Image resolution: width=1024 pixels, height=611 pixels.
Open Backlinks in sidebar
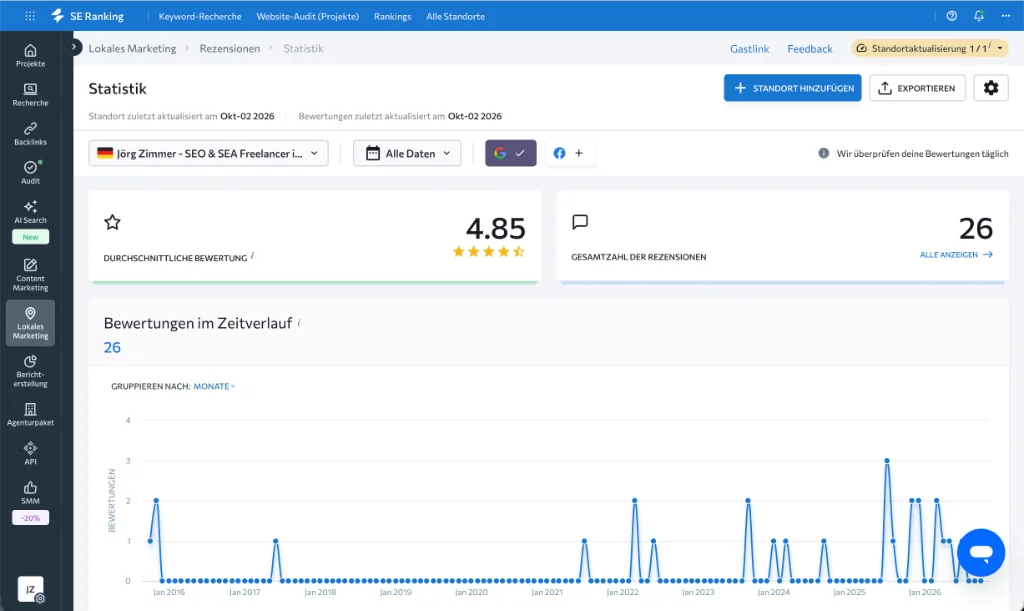tap(31, 134)
